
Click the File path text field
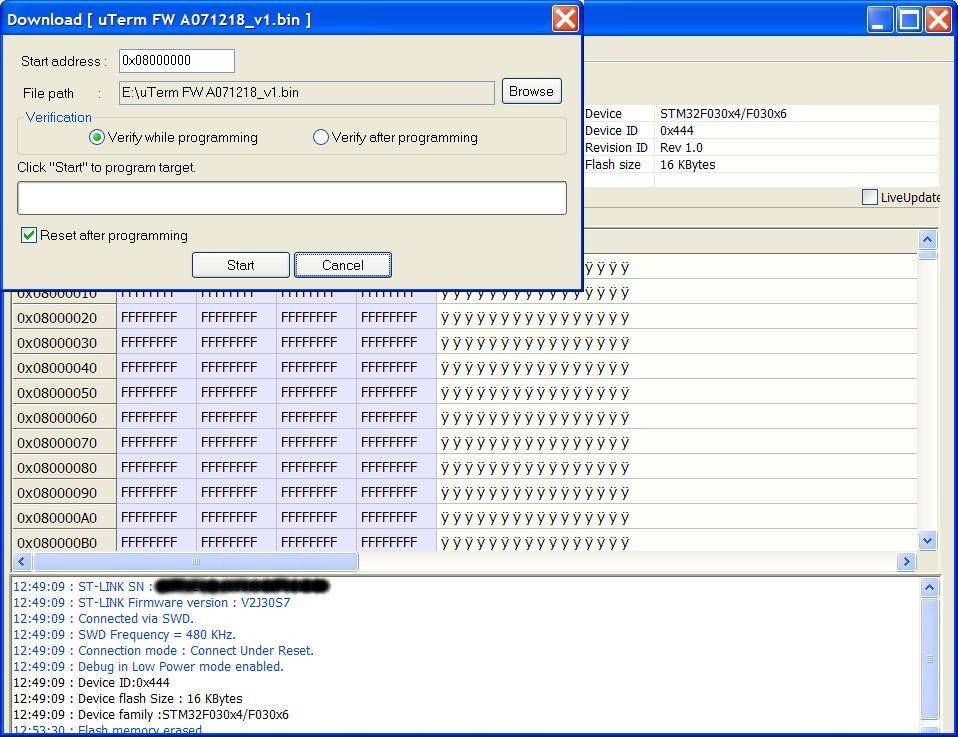click(x=307, y=93)
